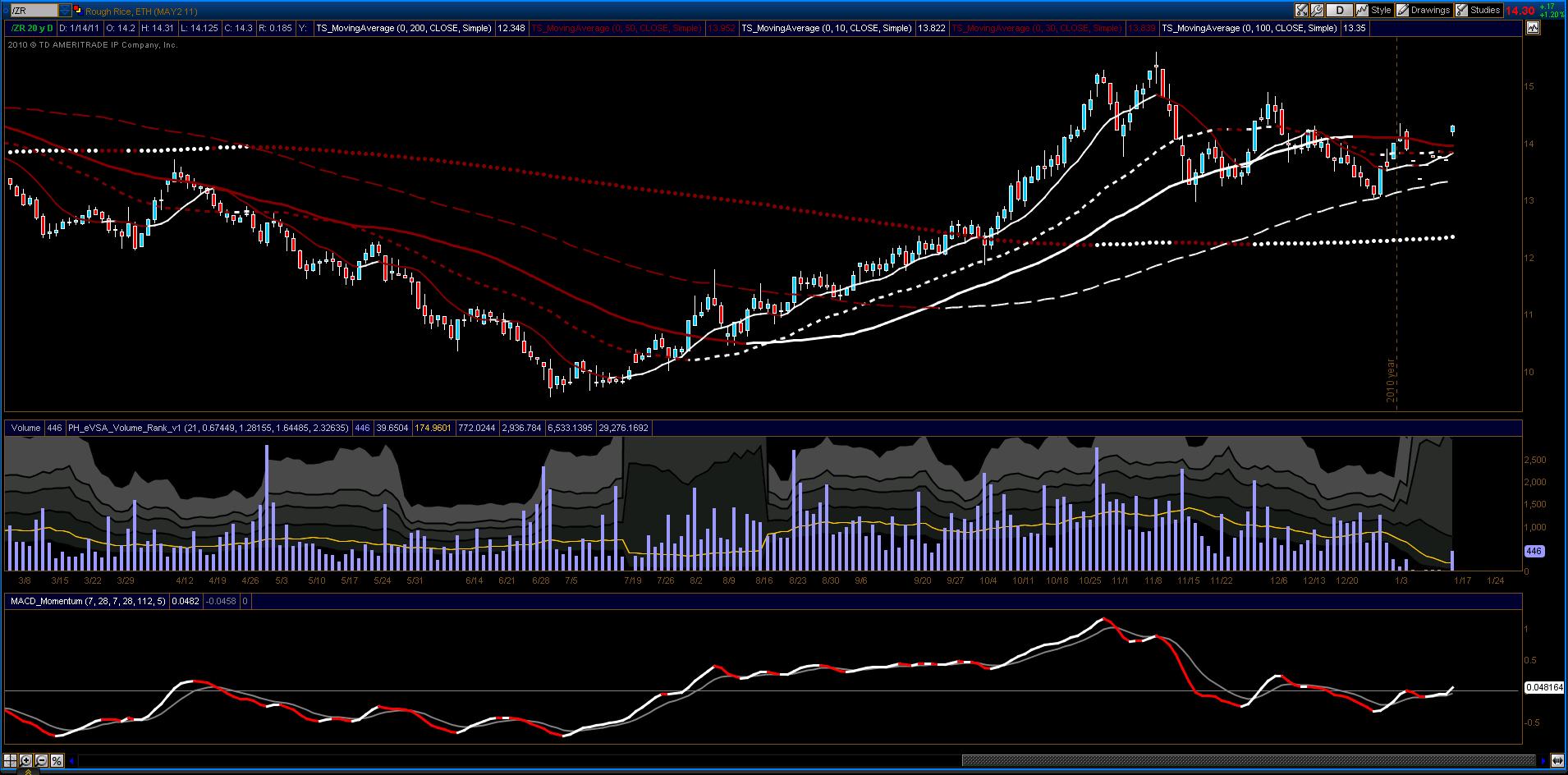Open chart settings wrench icon
Screen dimensions: 1568x775
coord(1317,11)
